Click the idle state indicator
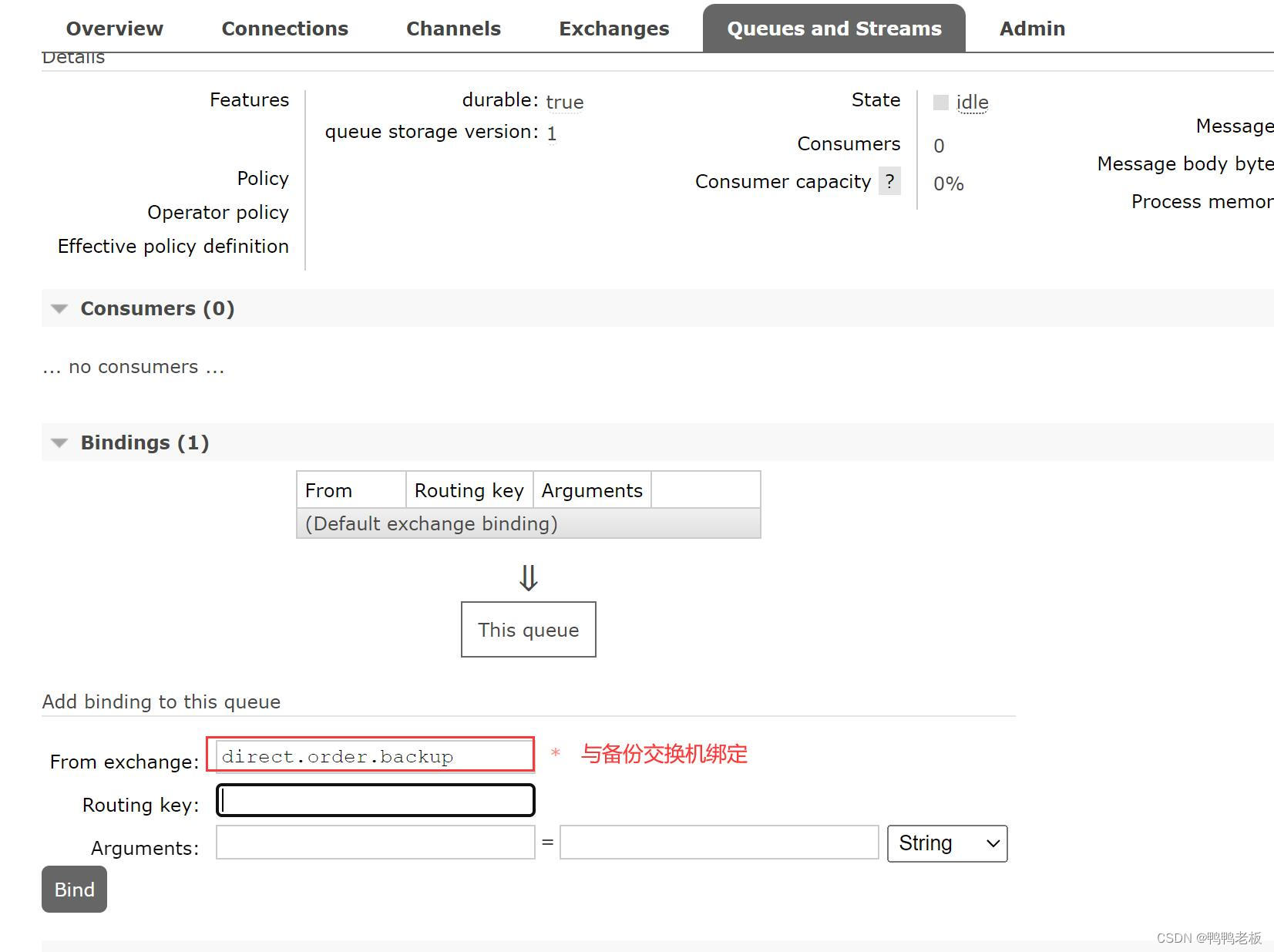 941,101
